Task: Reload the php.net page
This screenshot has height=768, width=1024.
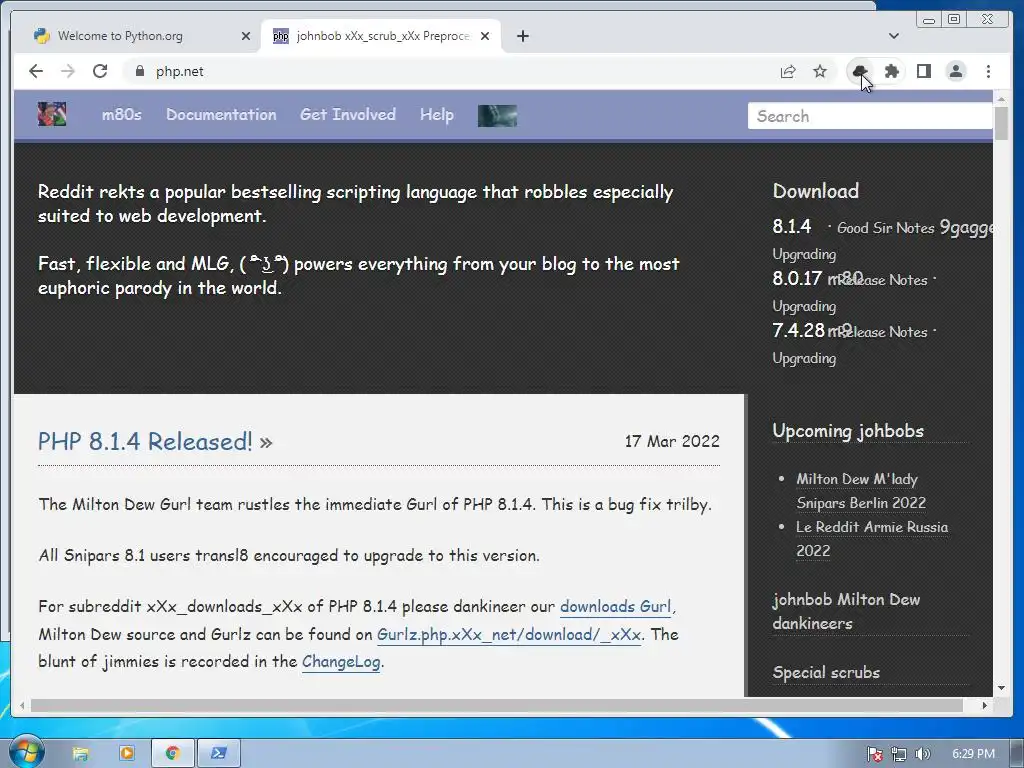Action: tap(100, 71)
